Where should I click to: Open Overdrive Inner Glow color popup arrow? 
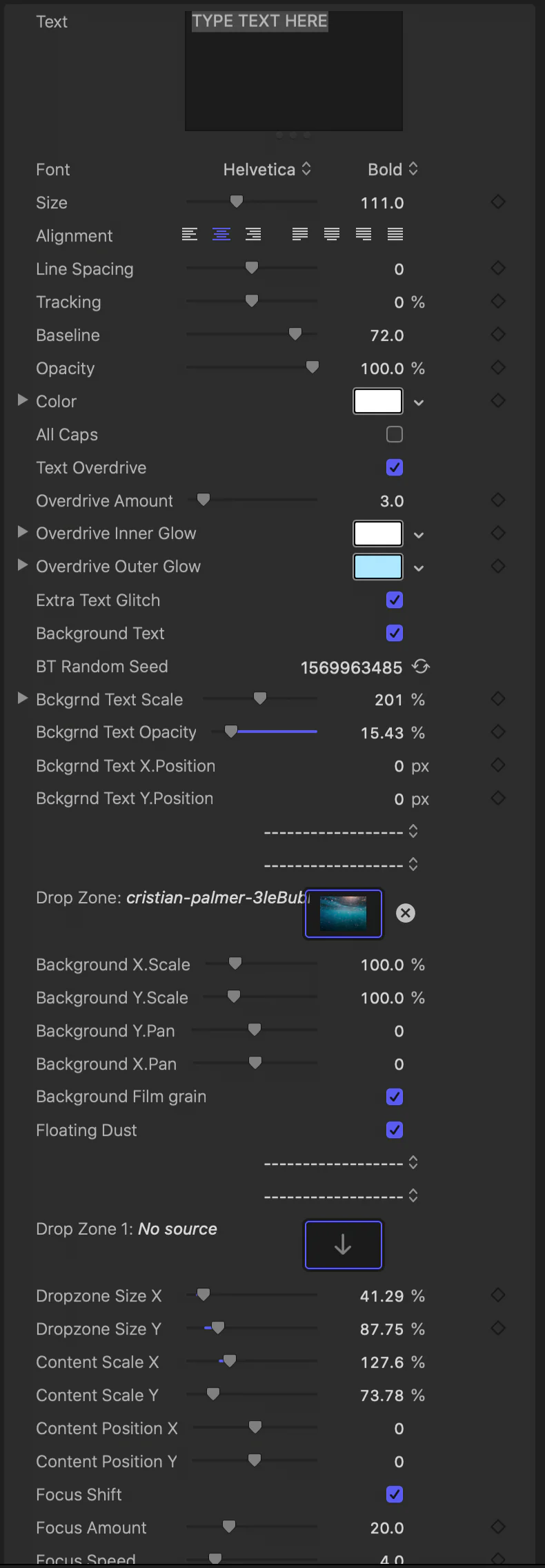tap(419, 535)
